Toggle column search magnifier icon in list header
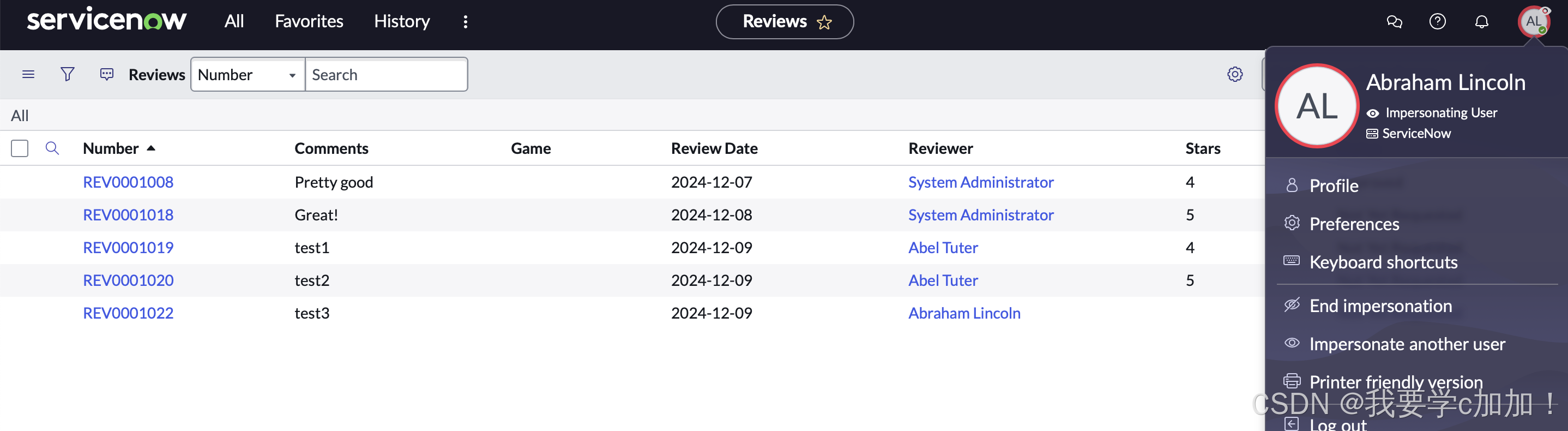 (52, 148)
